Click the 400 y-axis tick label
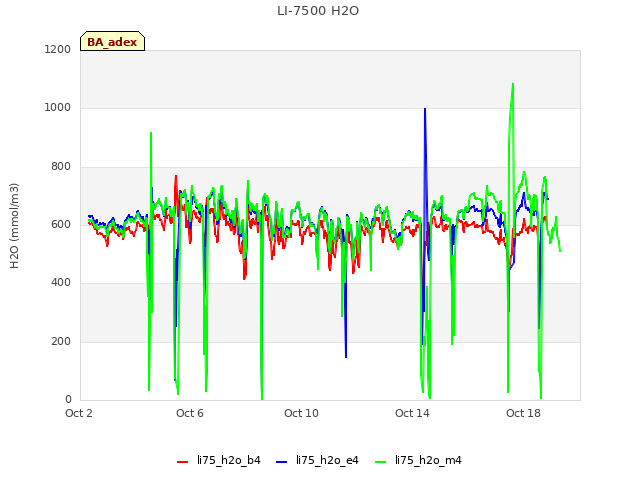Image resolution: width=640 pixels, height=480 pixels. (61, 282)
